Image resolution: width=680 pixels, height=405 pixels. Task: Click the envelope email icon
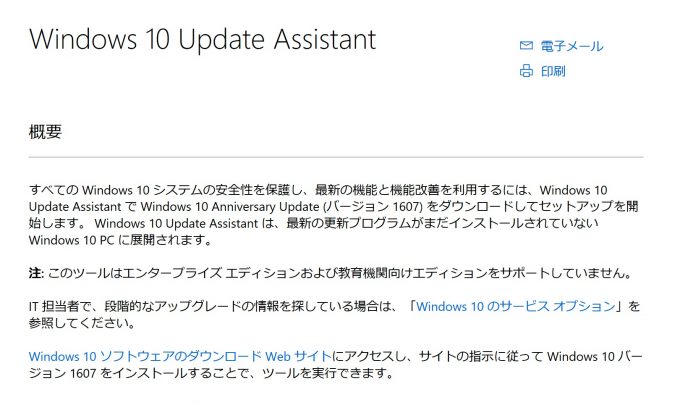[x=526, y=46]
